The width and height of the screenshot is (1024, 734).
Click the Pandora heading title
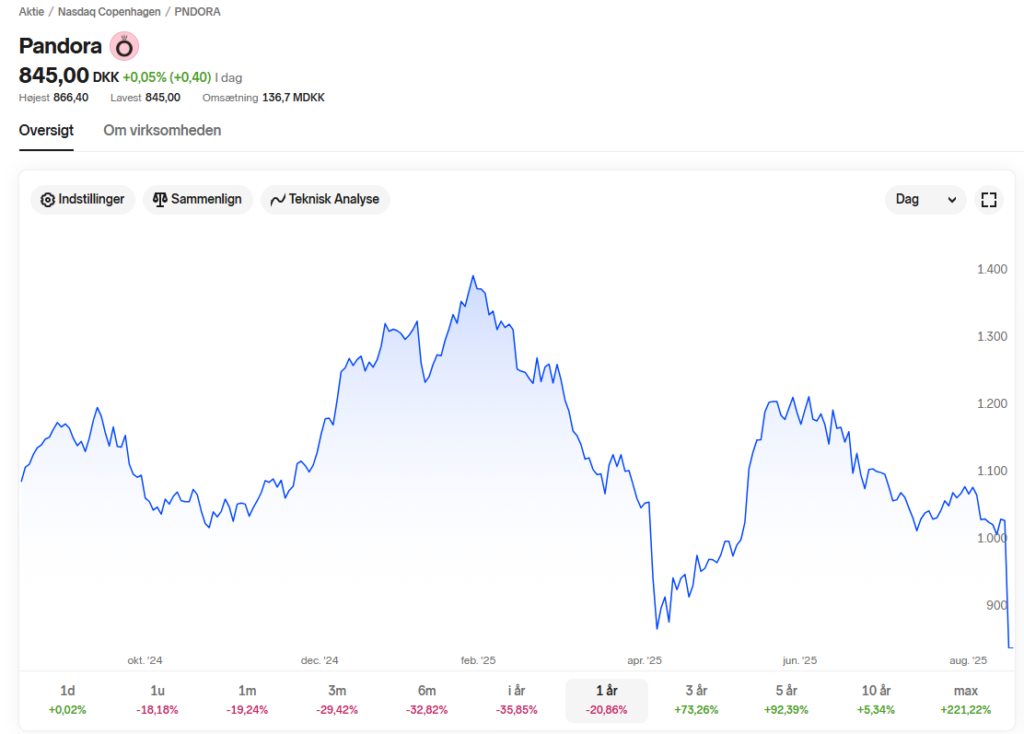pyautogui.click(x=60, y=46)
